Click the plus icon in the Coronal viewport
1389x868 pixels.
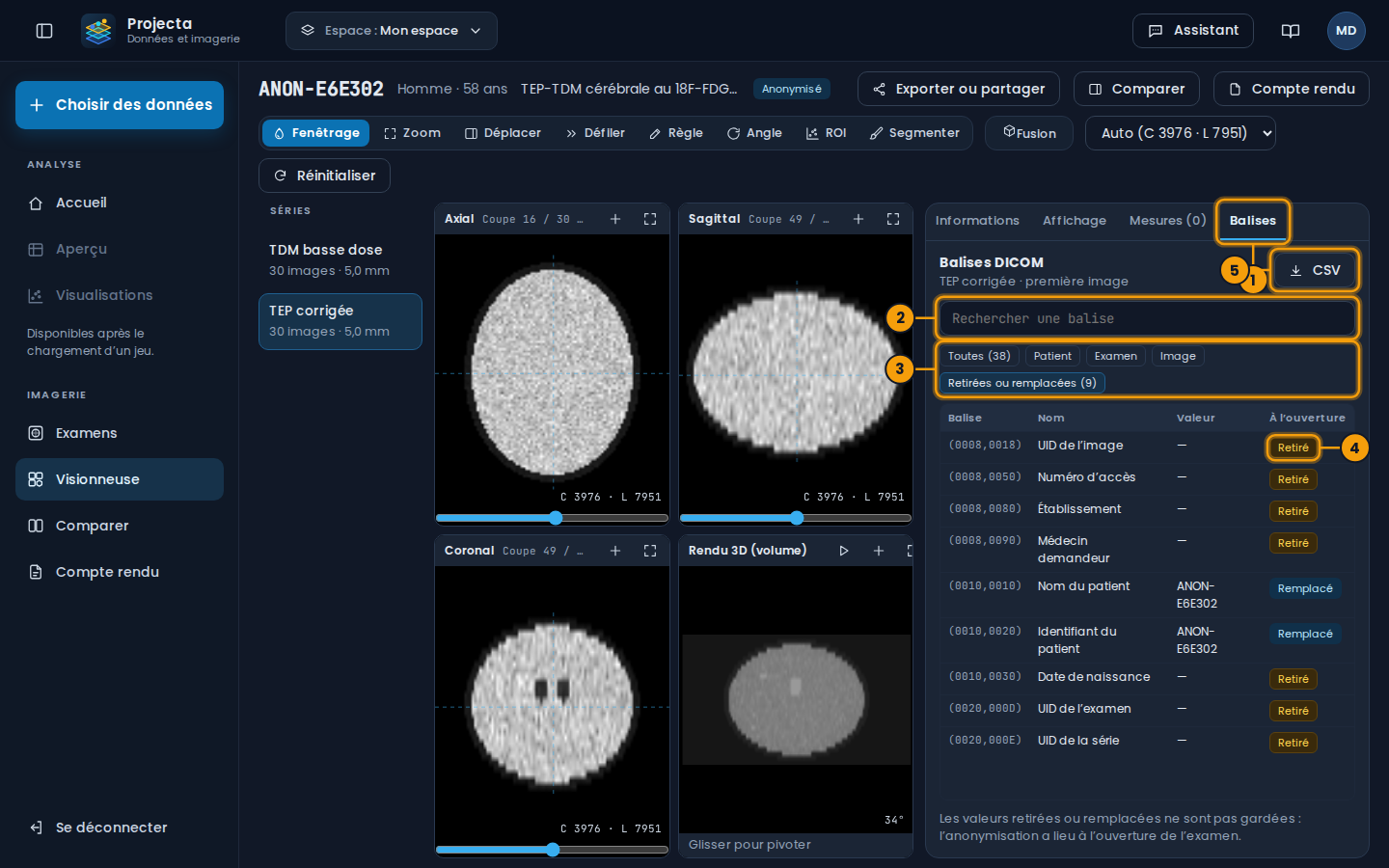pos(615,551)
